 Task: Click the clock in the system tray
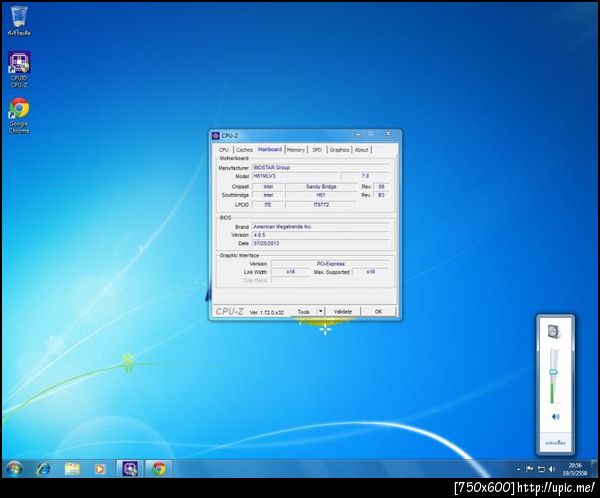coord(575,468)
